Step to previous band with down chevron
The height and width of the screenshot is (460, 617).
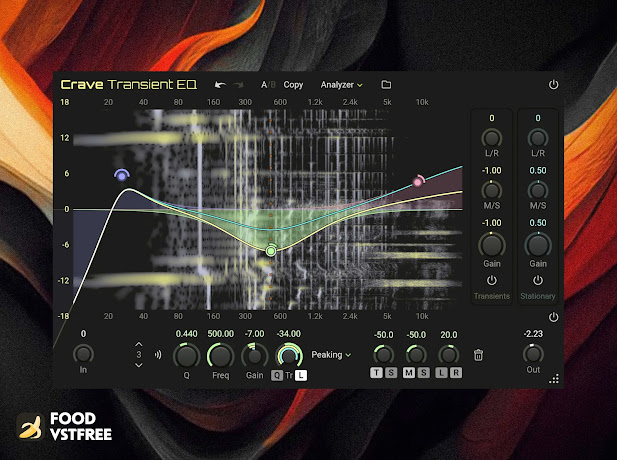[x=139, y=365]
